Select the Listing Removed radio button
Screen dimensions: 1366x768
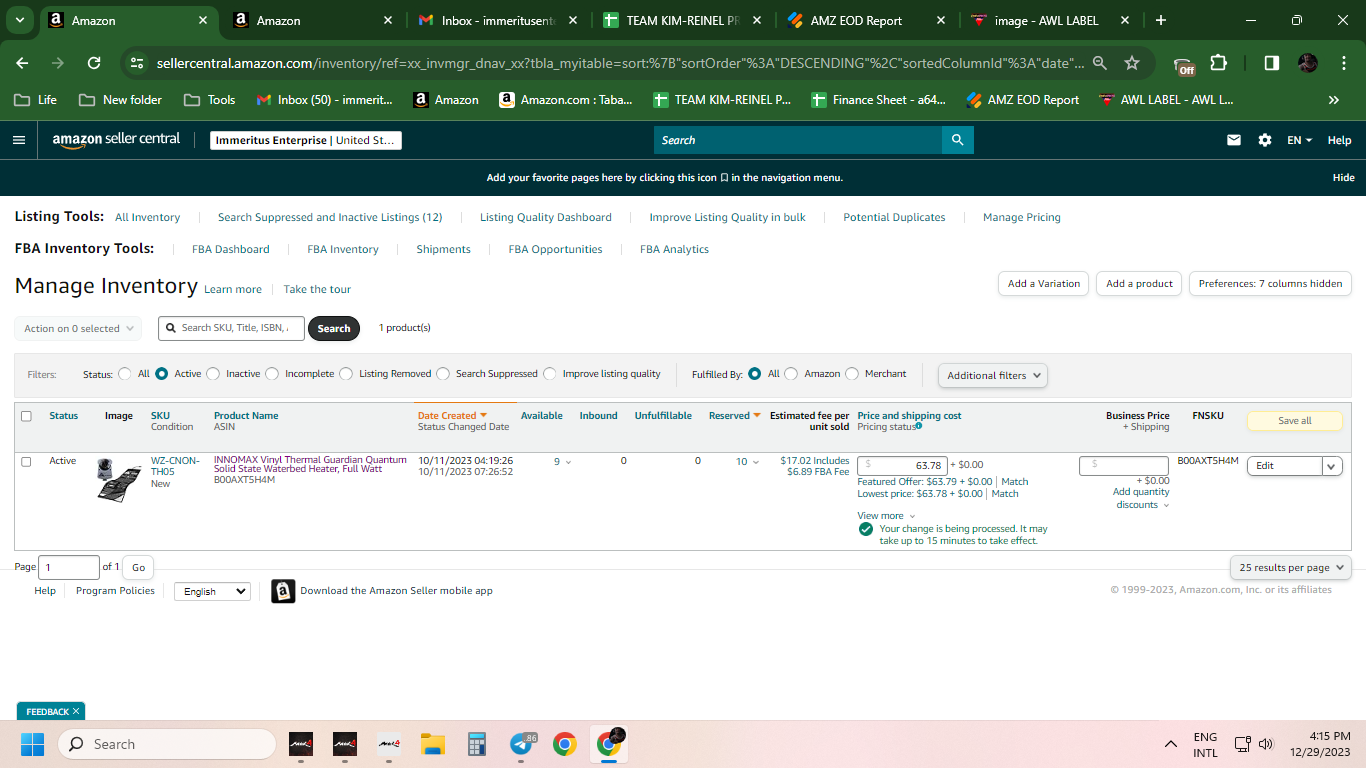click(346, 374)
